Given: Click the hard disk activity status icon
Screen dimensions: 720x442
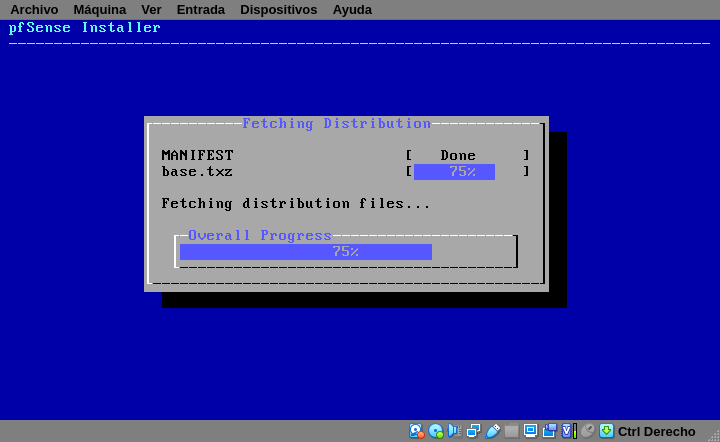Looking at the screenshot, I should coord(416,431).
